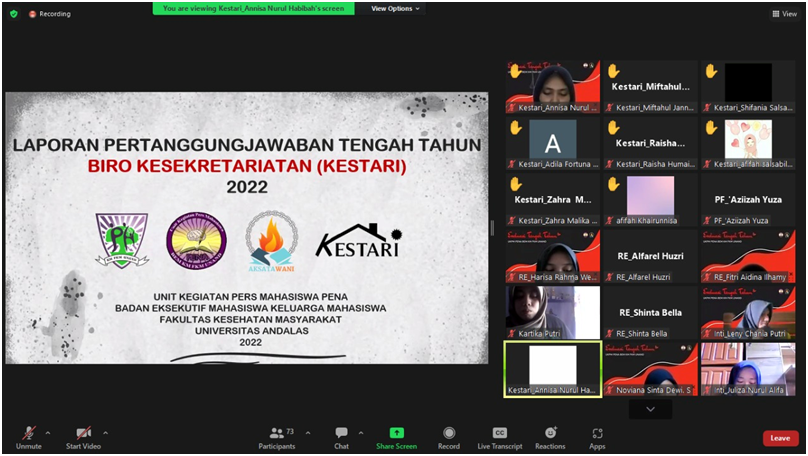808x456 pixels.
Task: Leave the meeting
Action: click(x=780, y=438)
